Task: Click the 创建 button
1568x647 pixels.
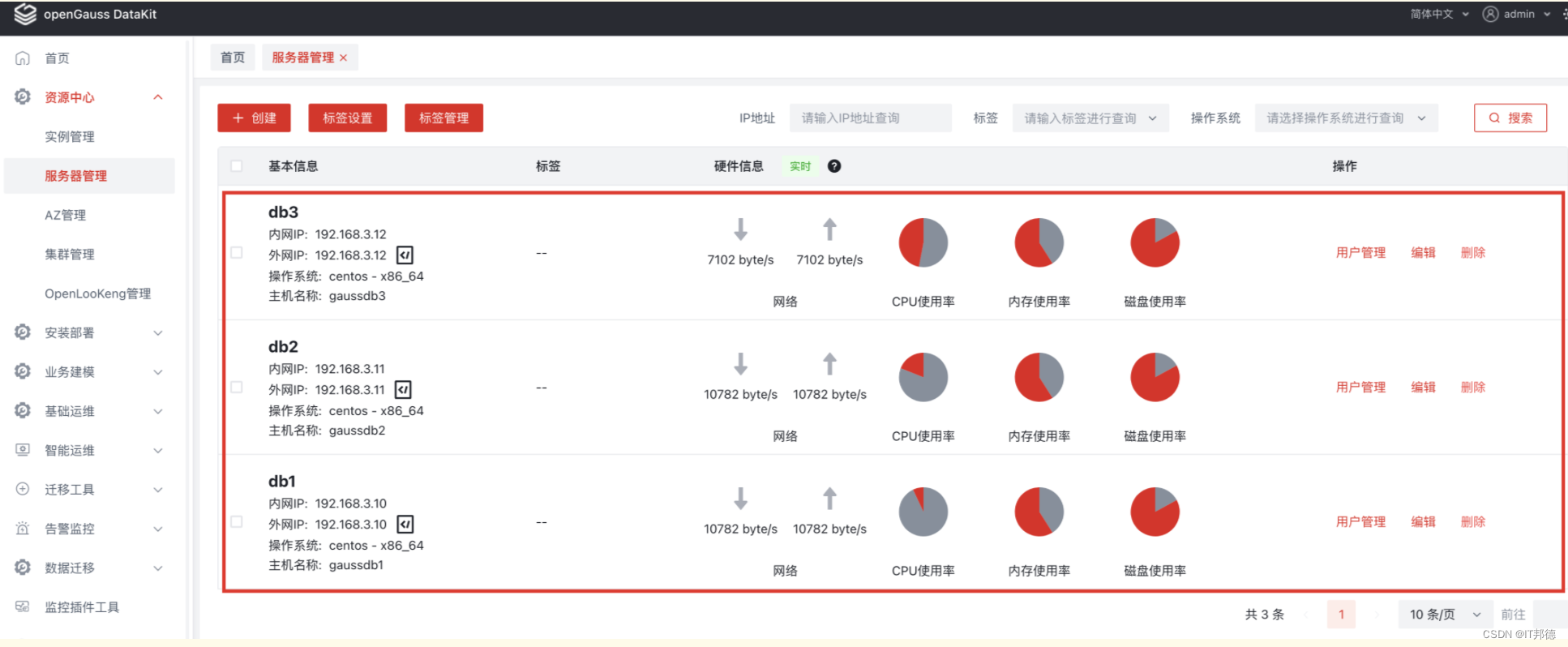Action: [254, 118]
